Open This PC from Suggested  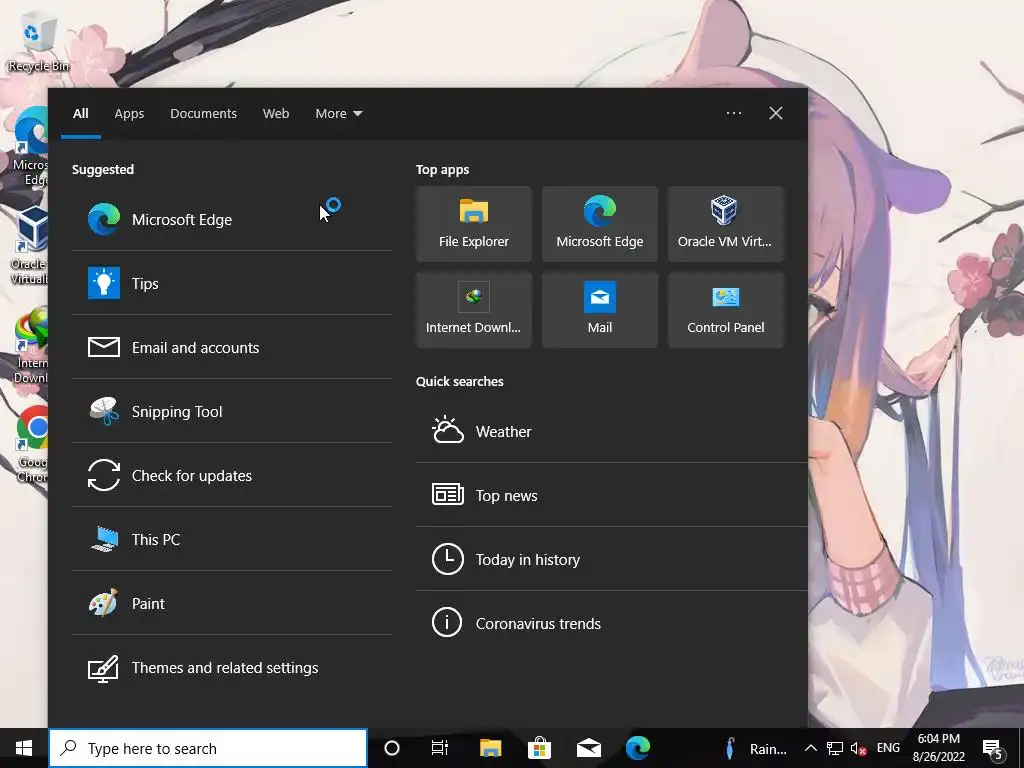point(231,539)
